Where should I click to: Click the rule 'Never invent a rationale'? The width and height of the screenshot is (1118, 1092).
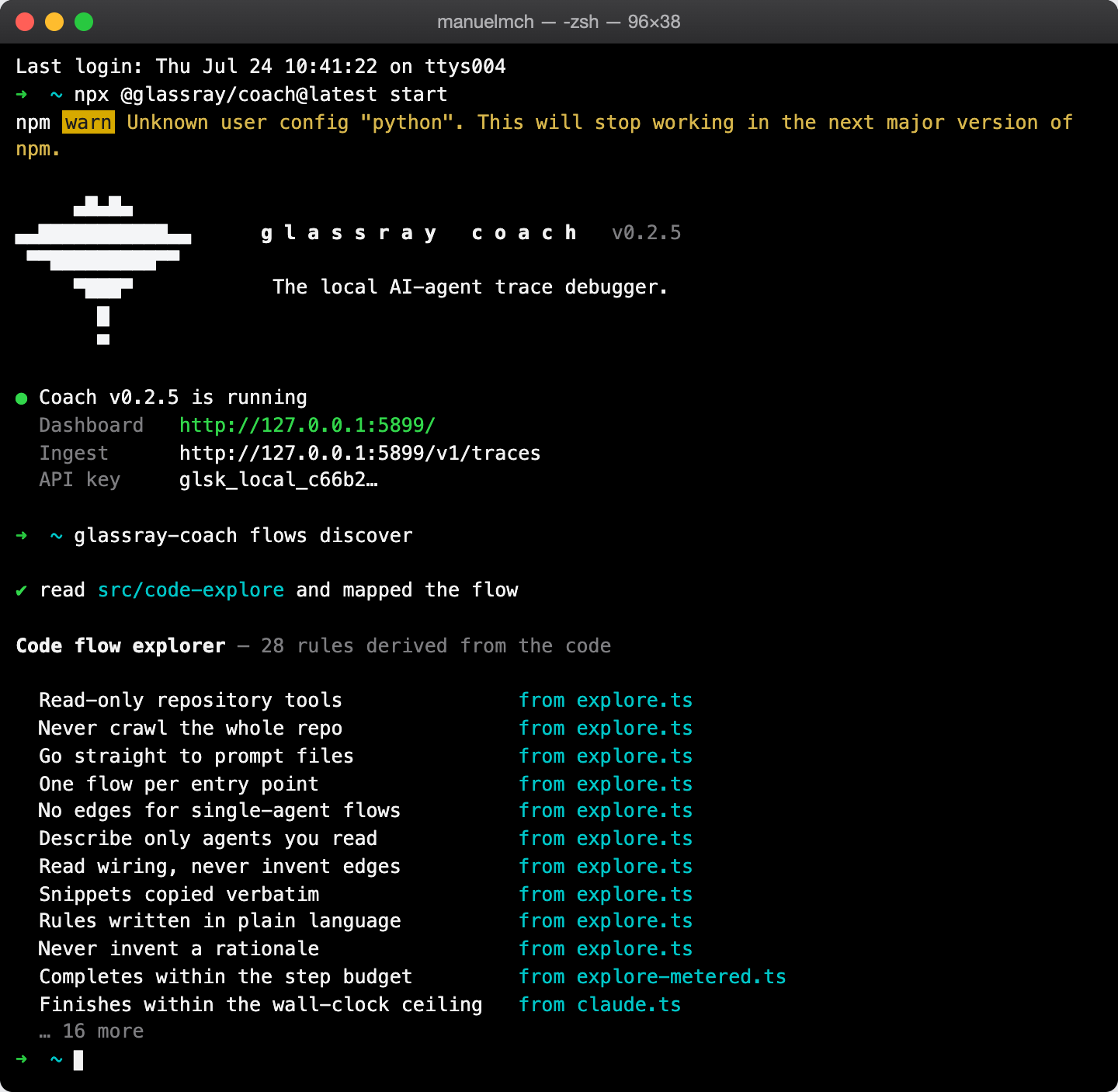point(179,948)
